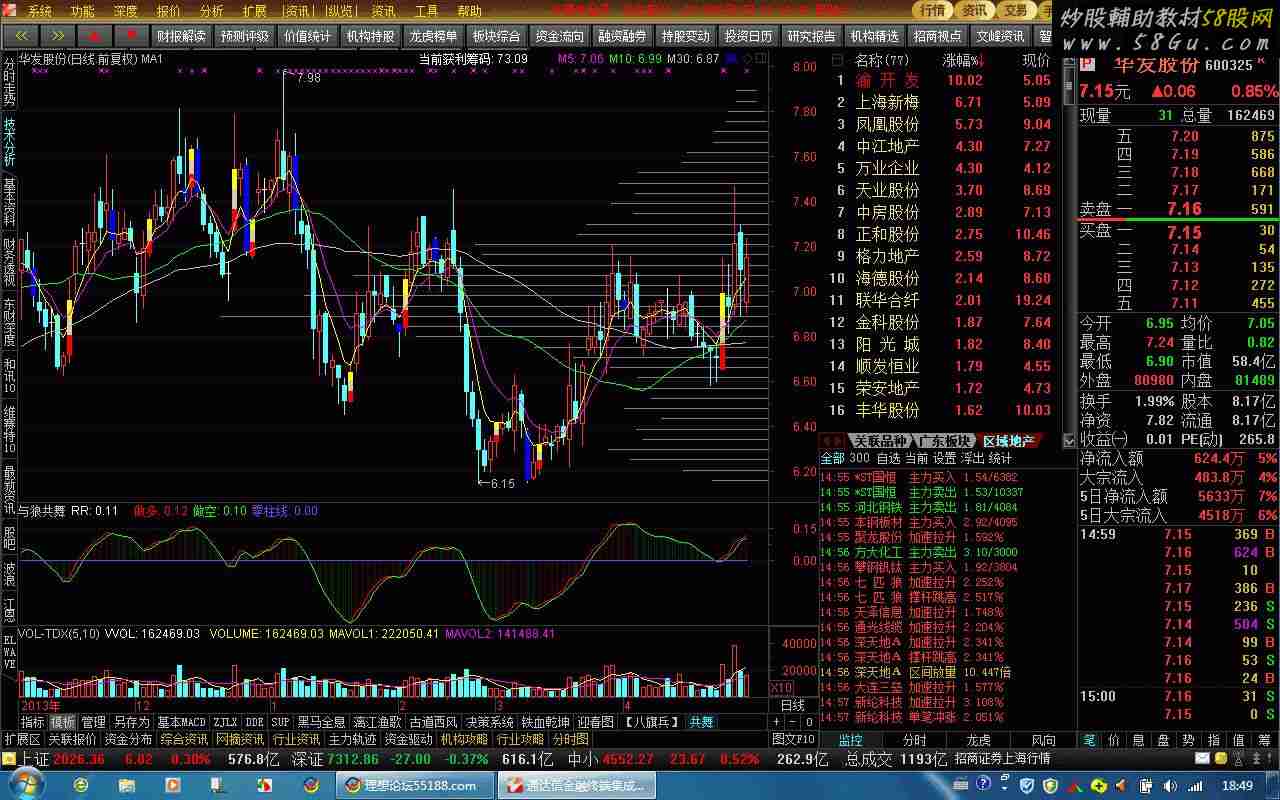The image size is (1280, 800).
Task: Select the 价 price tab in quote panel
Action: [x=1114, y=740]
